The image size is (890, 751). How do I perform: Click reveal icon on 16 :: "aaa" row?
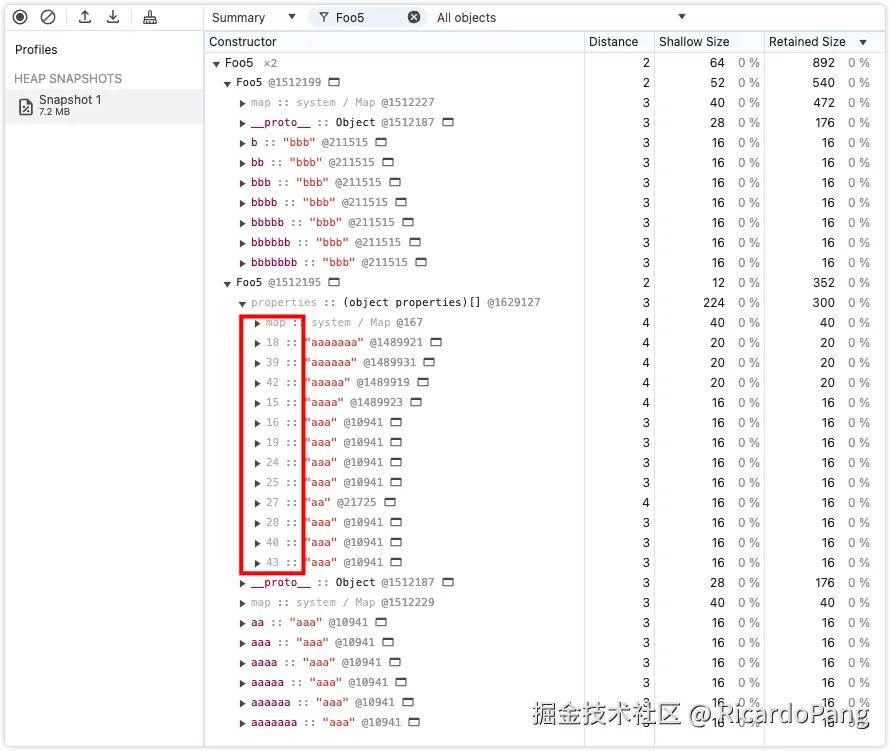(396, 422)
